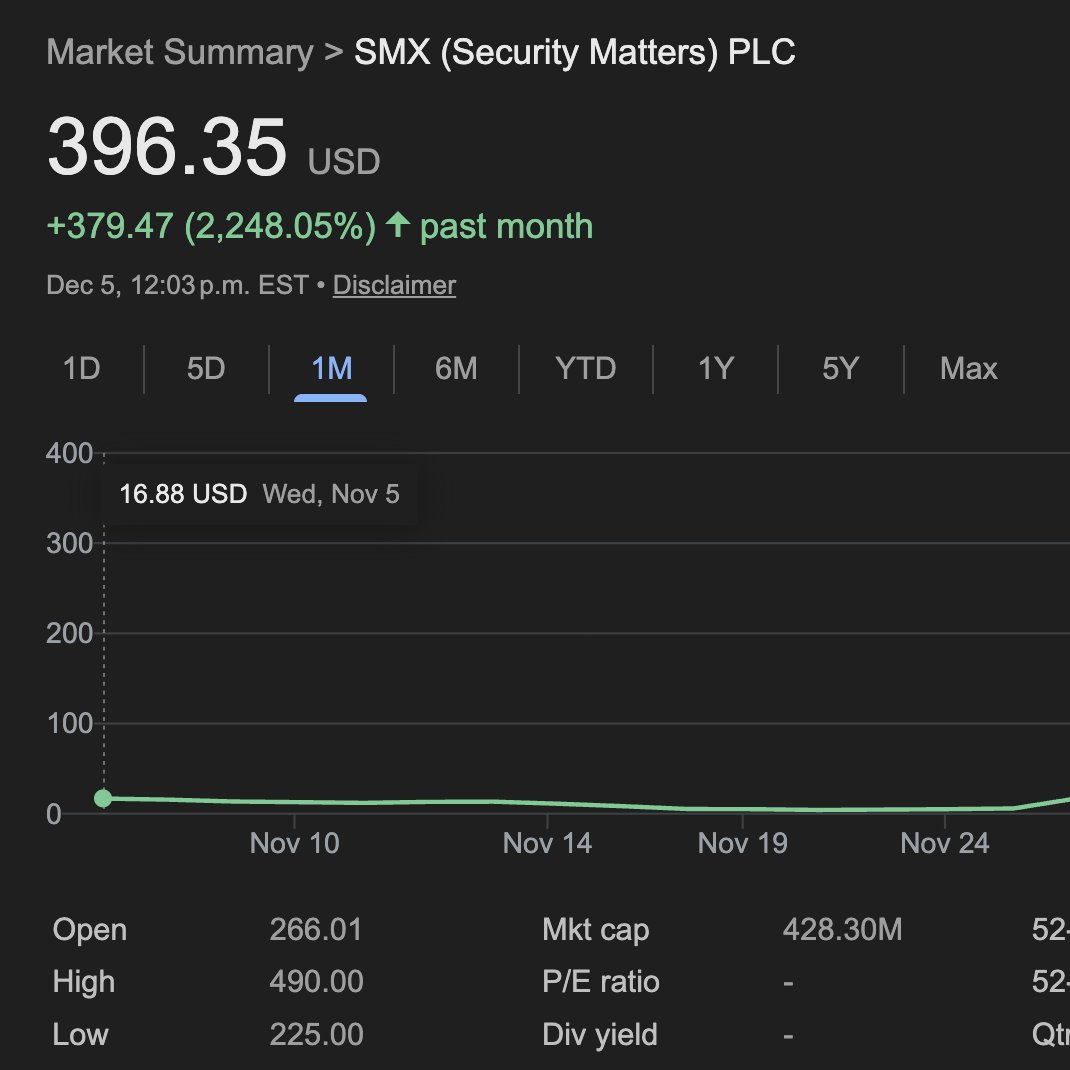Click the Nov 14 axis label
The height and width of the screenshot is (1070, 1070).
(547, 843)
